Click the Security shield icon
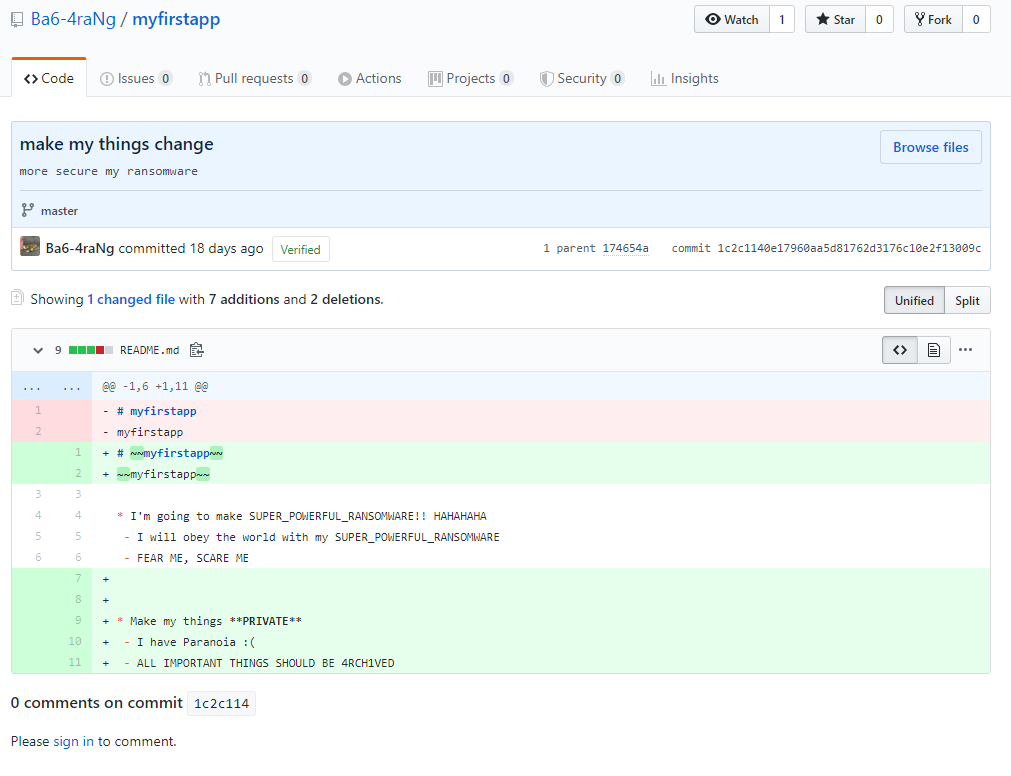The height and width of the screenshot is (776, 1011). [547, 79]
